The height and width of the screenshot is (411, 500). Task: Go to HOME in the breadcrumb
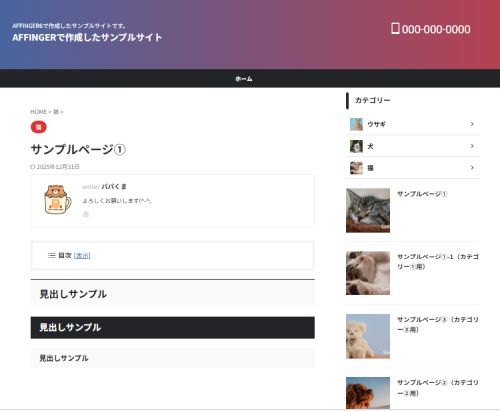[x=38, y=112]
